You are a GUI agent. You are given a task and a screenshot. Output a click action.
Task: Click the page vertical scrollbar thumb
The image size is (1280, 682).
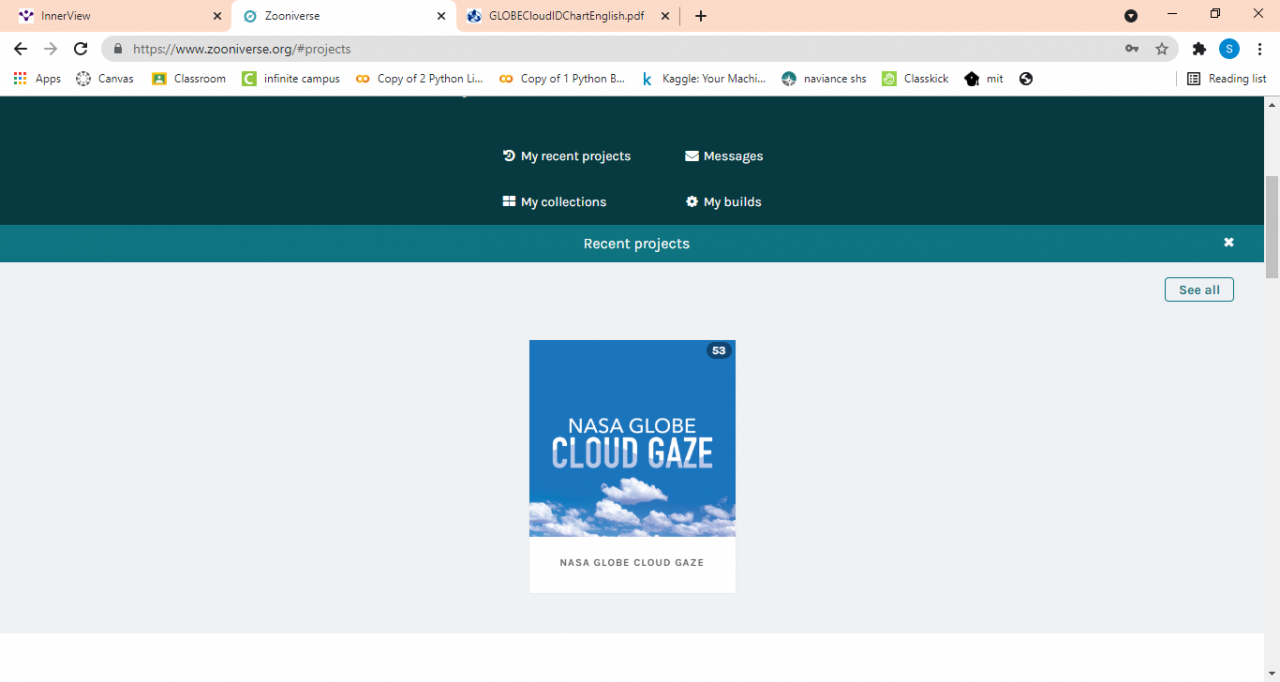[x=1272, y=227]
